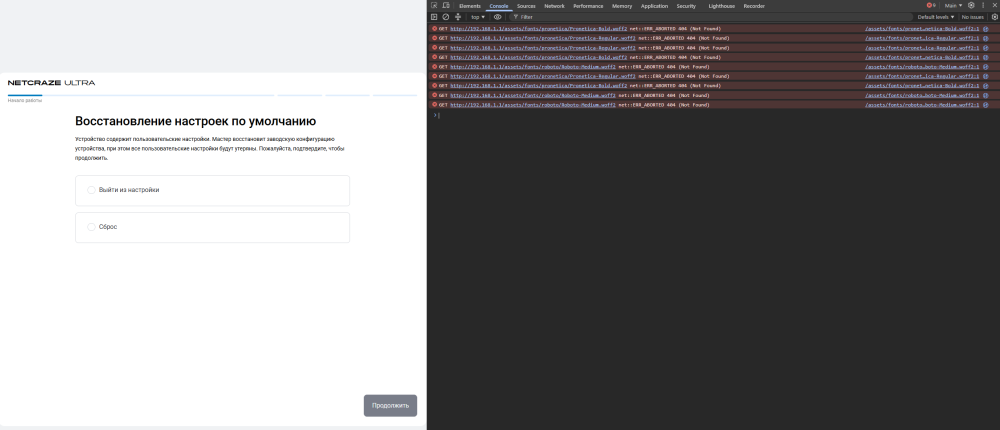Show the console sidebar panel icon
Screen dimensions: 1000x430
434,17
